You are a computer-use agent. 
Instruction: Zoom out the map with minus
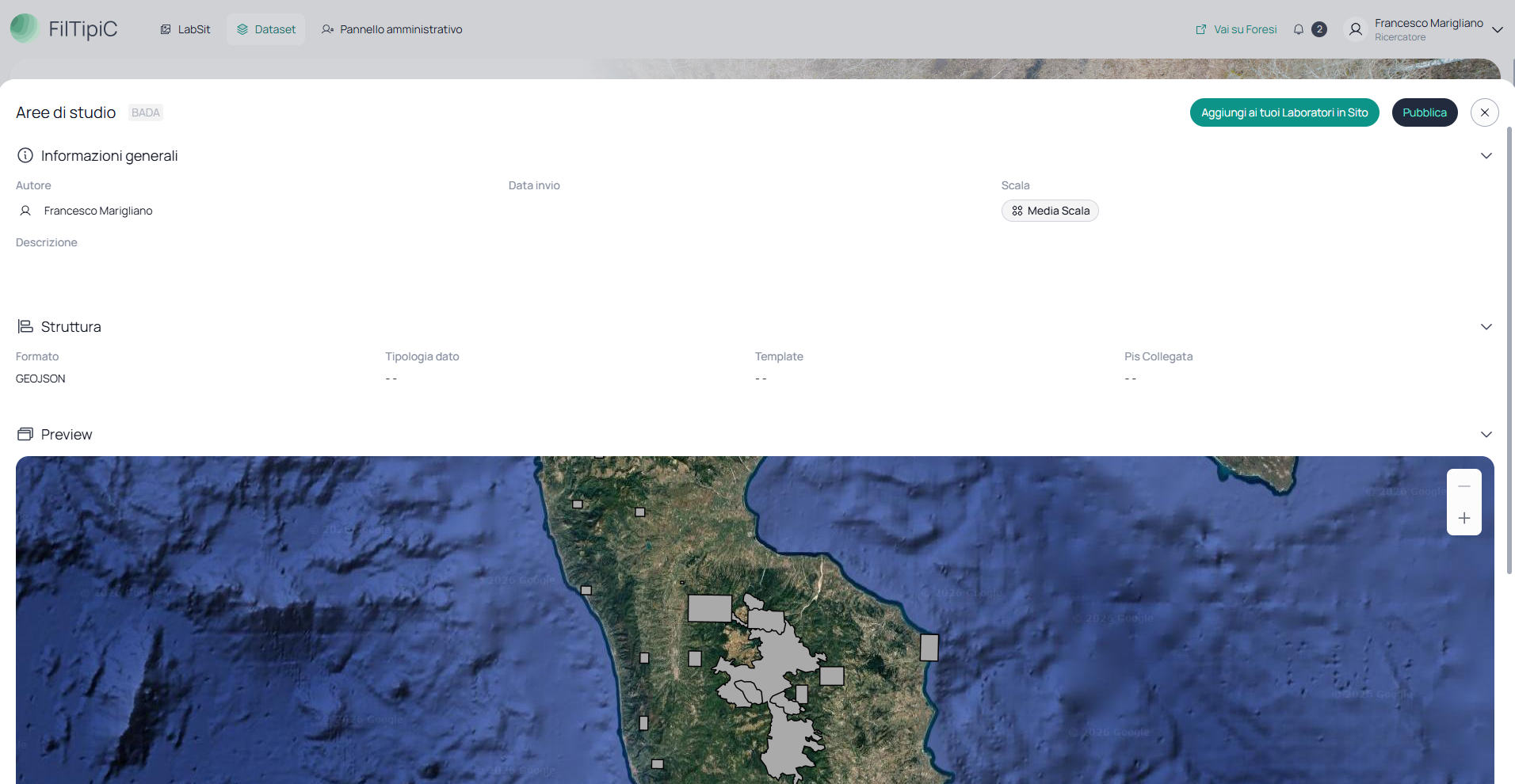click(x=1464, y=486)
